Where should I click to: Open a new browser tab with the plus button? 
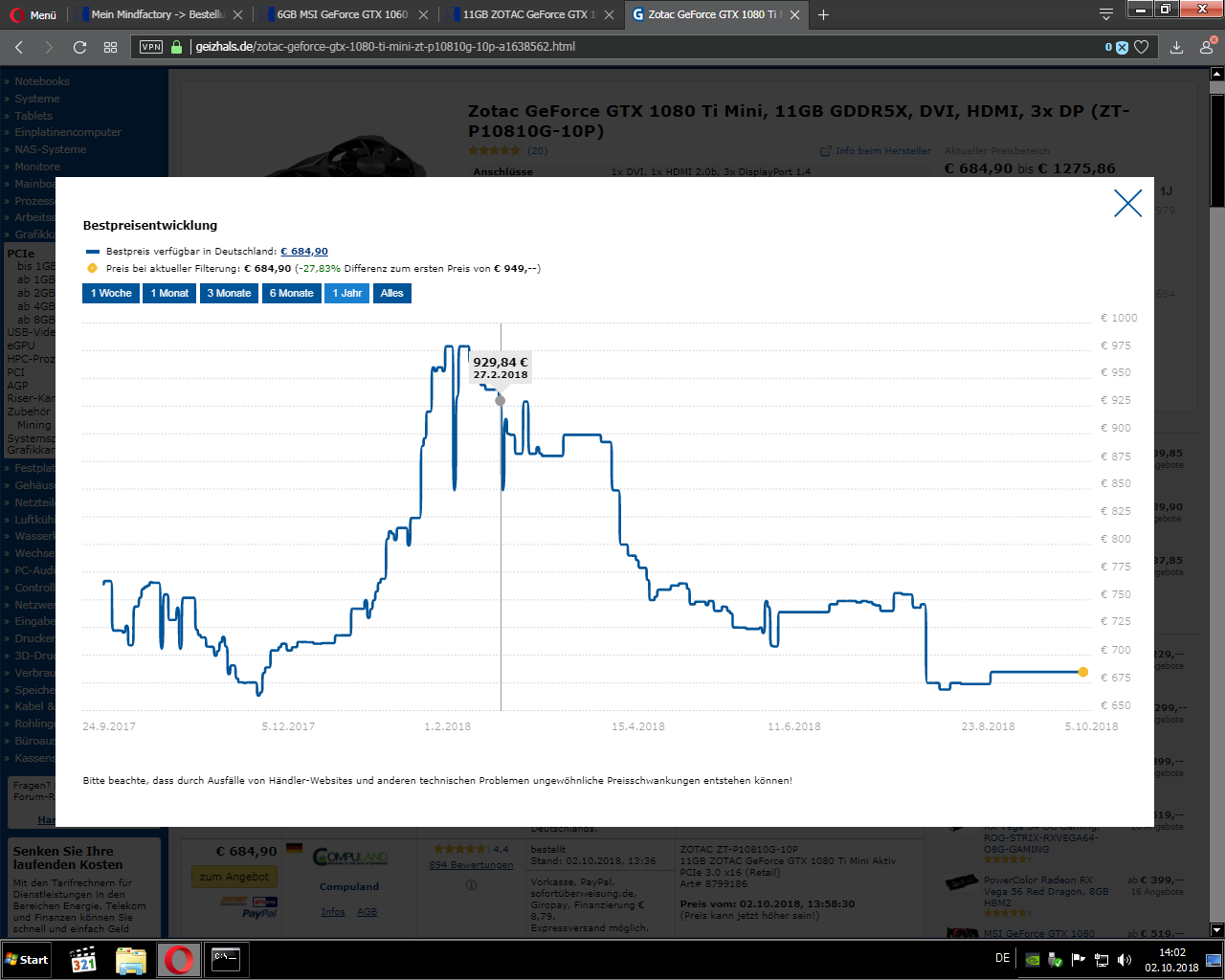[823, 14]
